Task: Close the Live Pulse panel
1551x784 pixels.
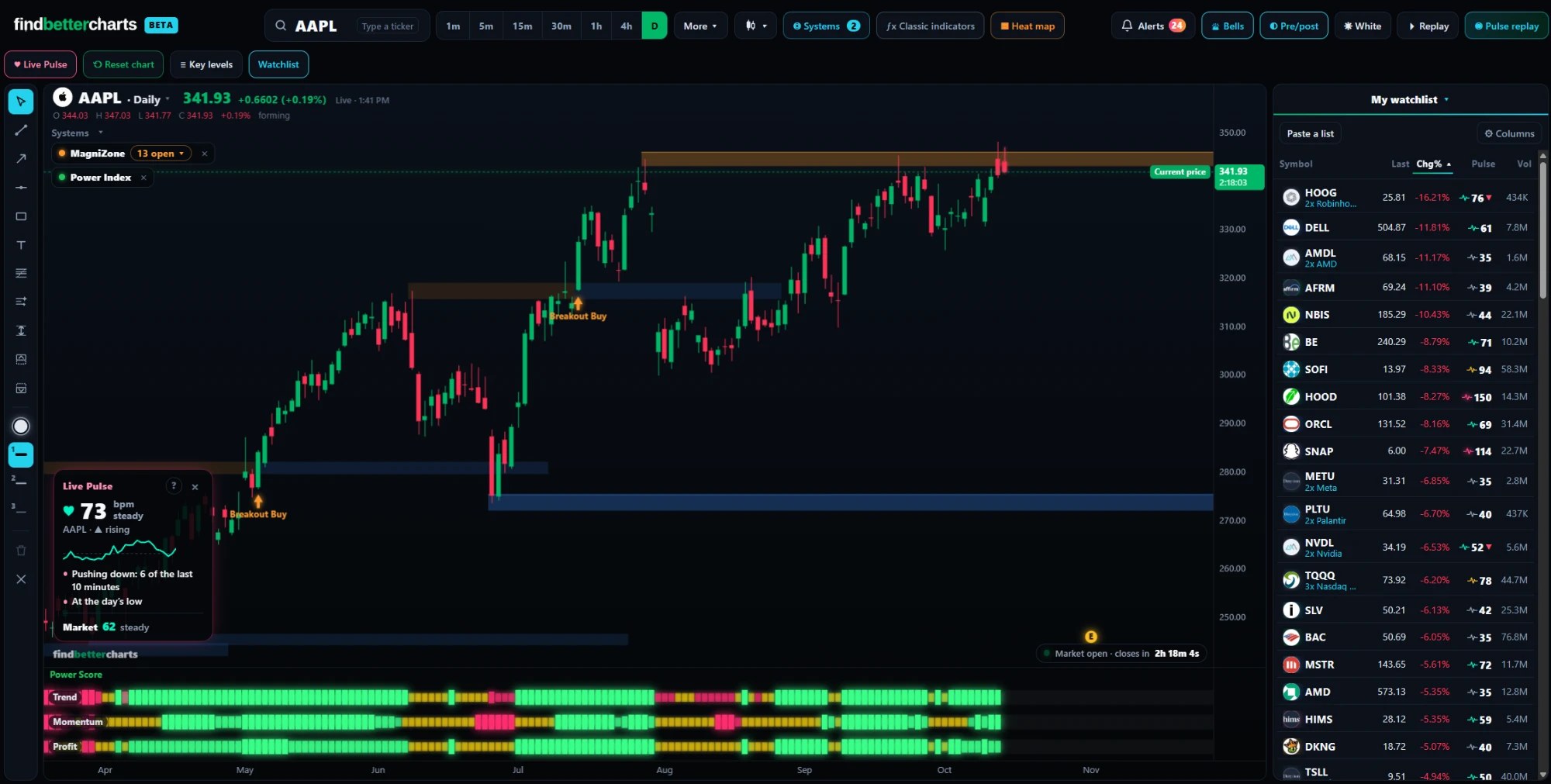Action: coord(195,487)
